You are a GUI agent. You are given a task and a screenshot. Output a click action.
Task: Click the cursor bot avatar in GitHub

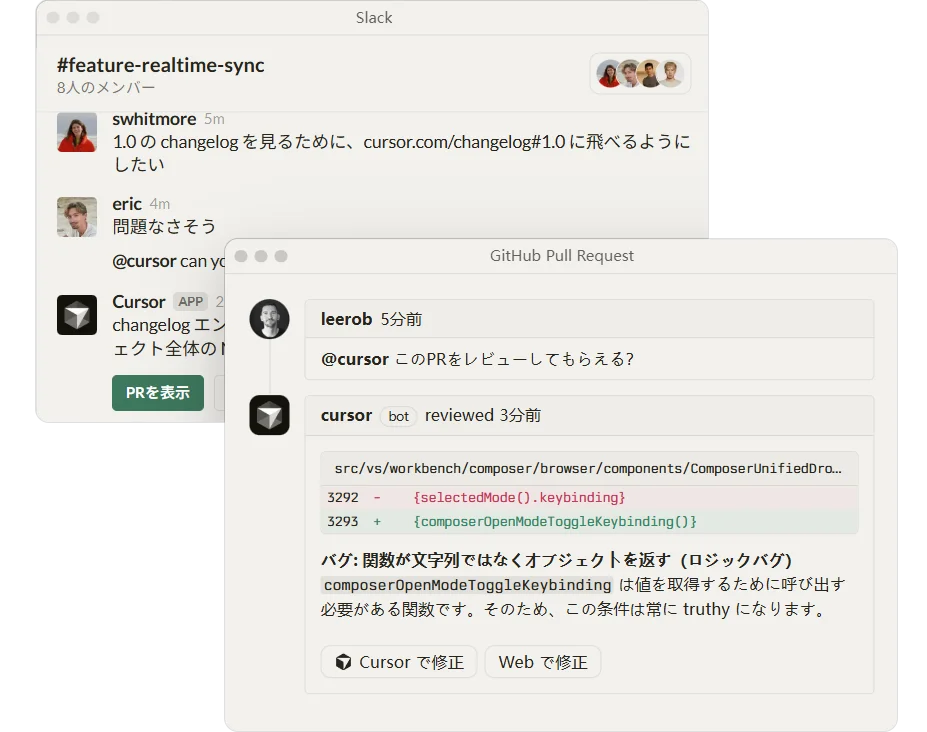270,415
